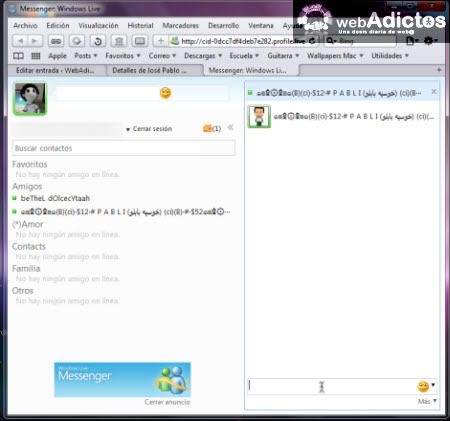Expand the Utilidades bookmarks dropdown
Viewport: 450px width, 421px height.
[x=390, y=56]
